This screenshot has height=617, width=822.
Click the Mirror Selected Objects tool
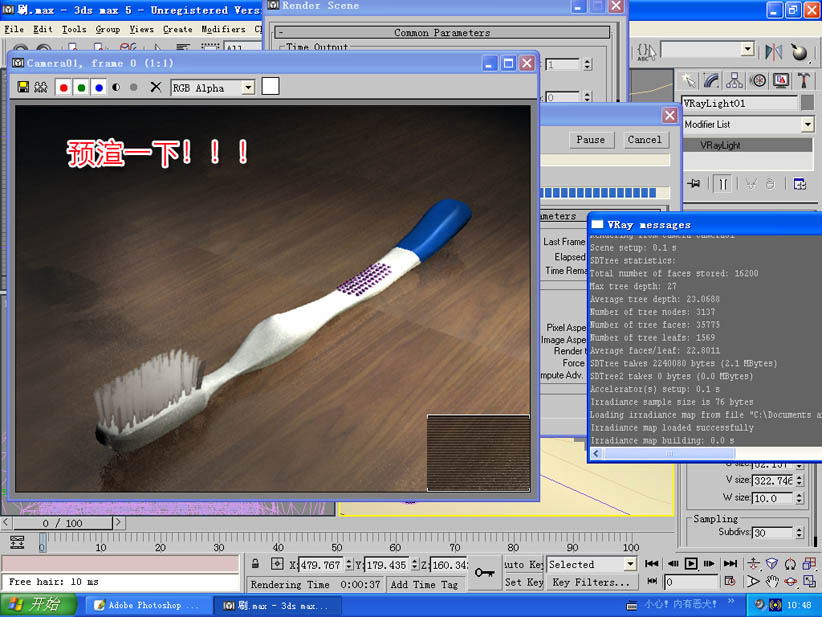click(x=774, y=50)
